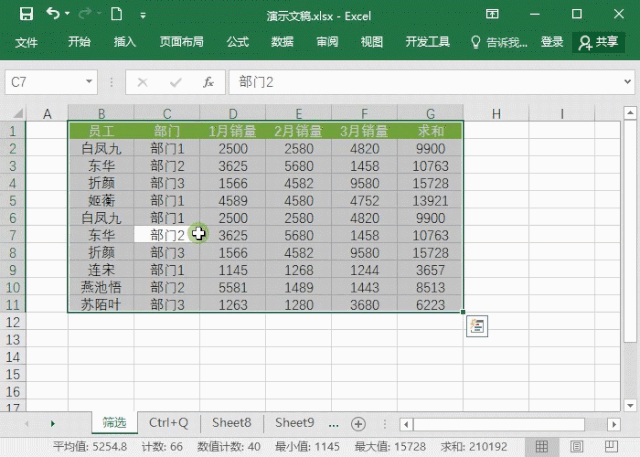The width and height of the screenshot is (640, 457).
Task: Click the 告诉我 lightbulb search box
Action: pos(499,42)
